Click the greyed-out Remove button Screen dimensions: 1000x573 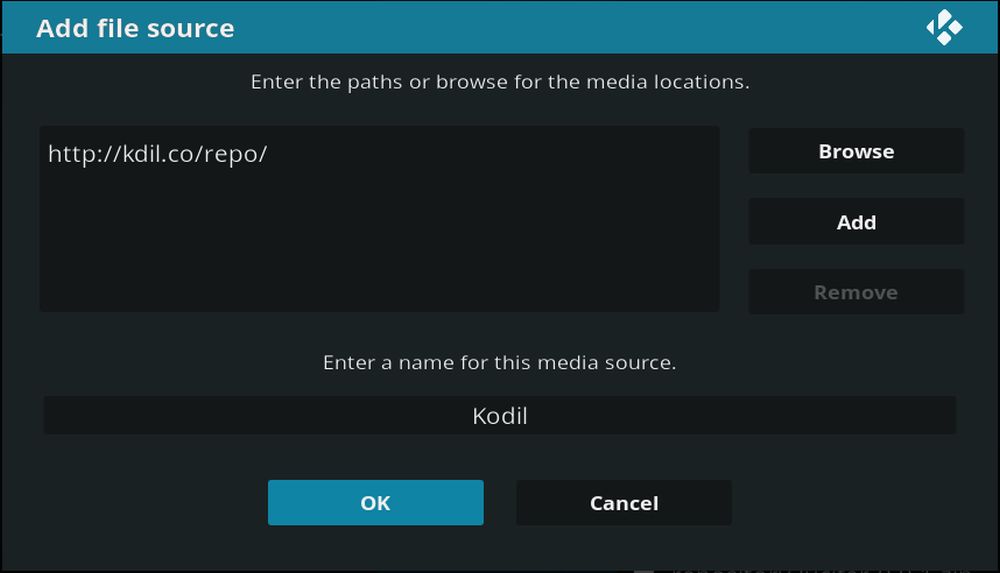click(856, 292)
